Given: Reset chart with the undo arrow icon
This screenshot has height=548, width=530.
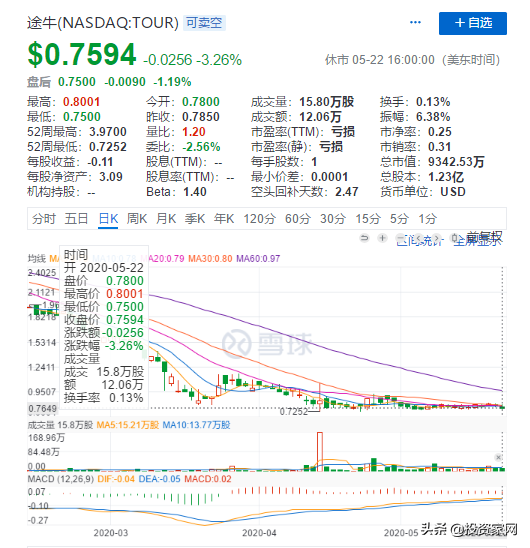Looking at the screenshot, I should (x=364, y=238).
